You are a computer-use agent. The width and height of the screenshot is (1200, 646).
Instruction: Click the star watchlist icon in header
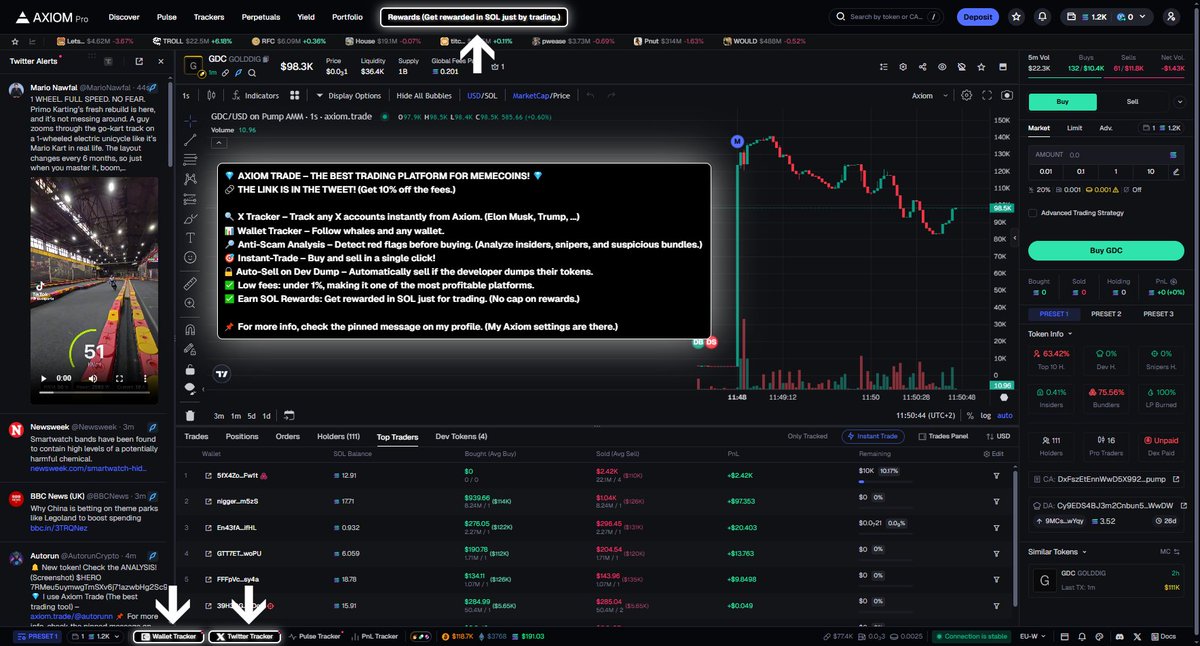[x=1017, y=17]
